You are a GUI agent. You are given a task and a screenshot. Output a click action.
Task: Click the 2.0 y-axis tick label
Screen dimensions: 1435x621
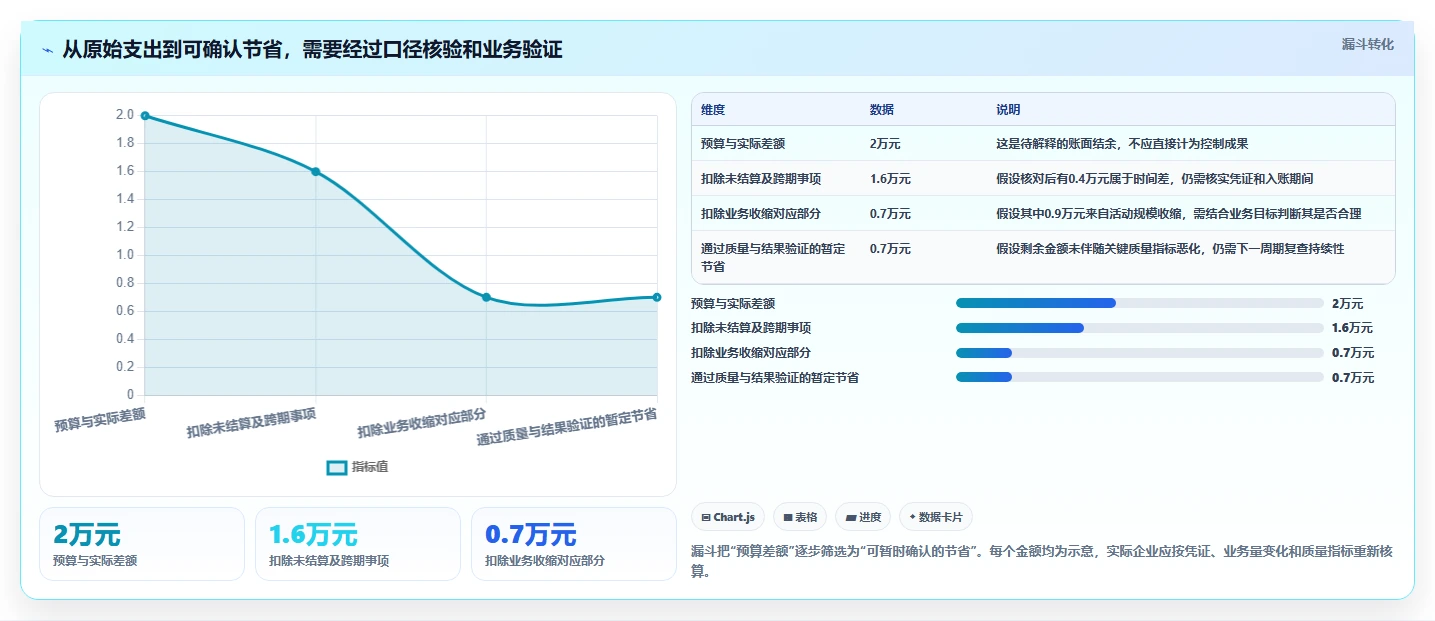(x=125, y=115)
